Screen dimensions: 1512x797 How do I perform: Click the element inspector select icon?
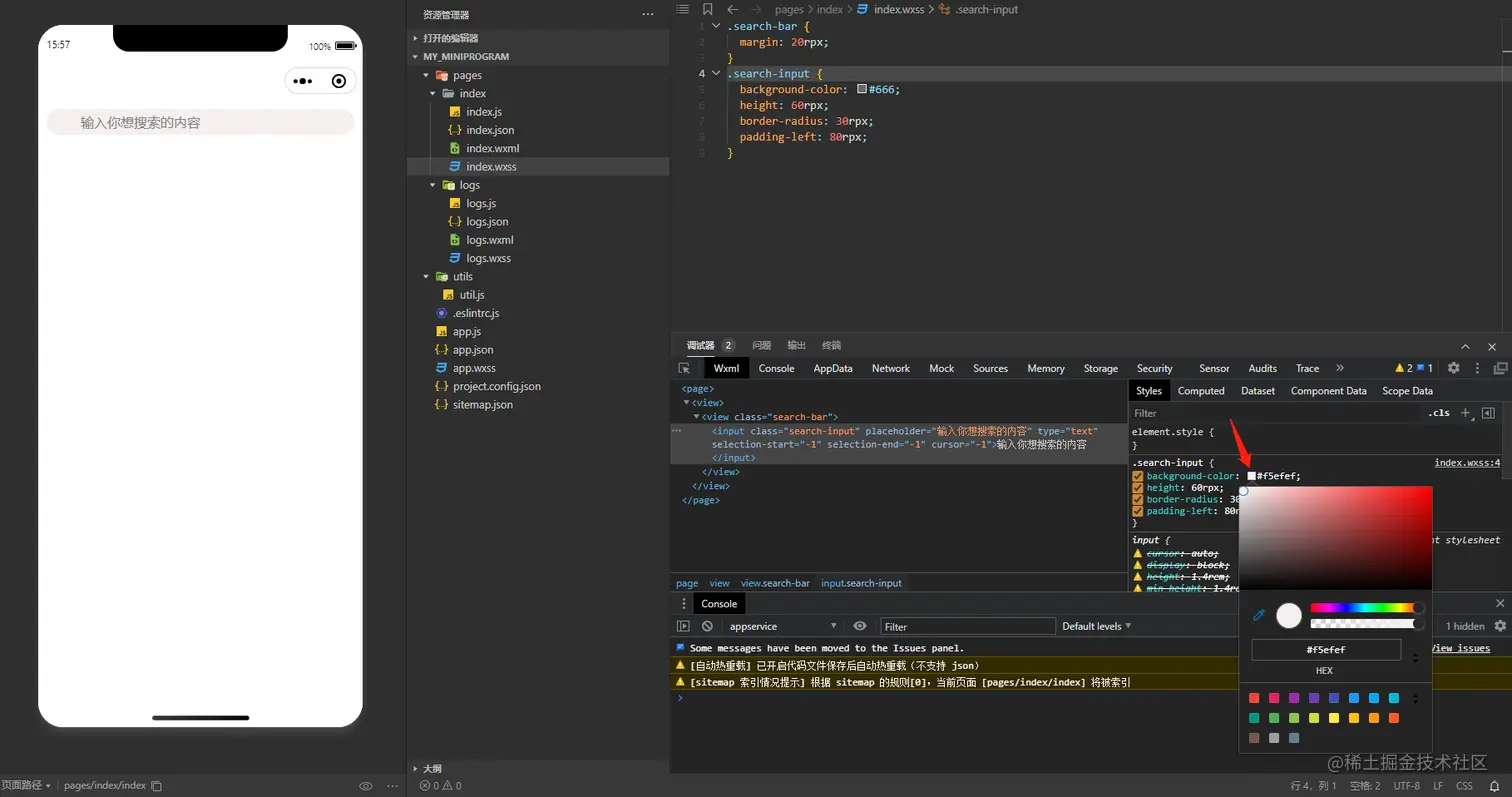click(x=684, y=368)
